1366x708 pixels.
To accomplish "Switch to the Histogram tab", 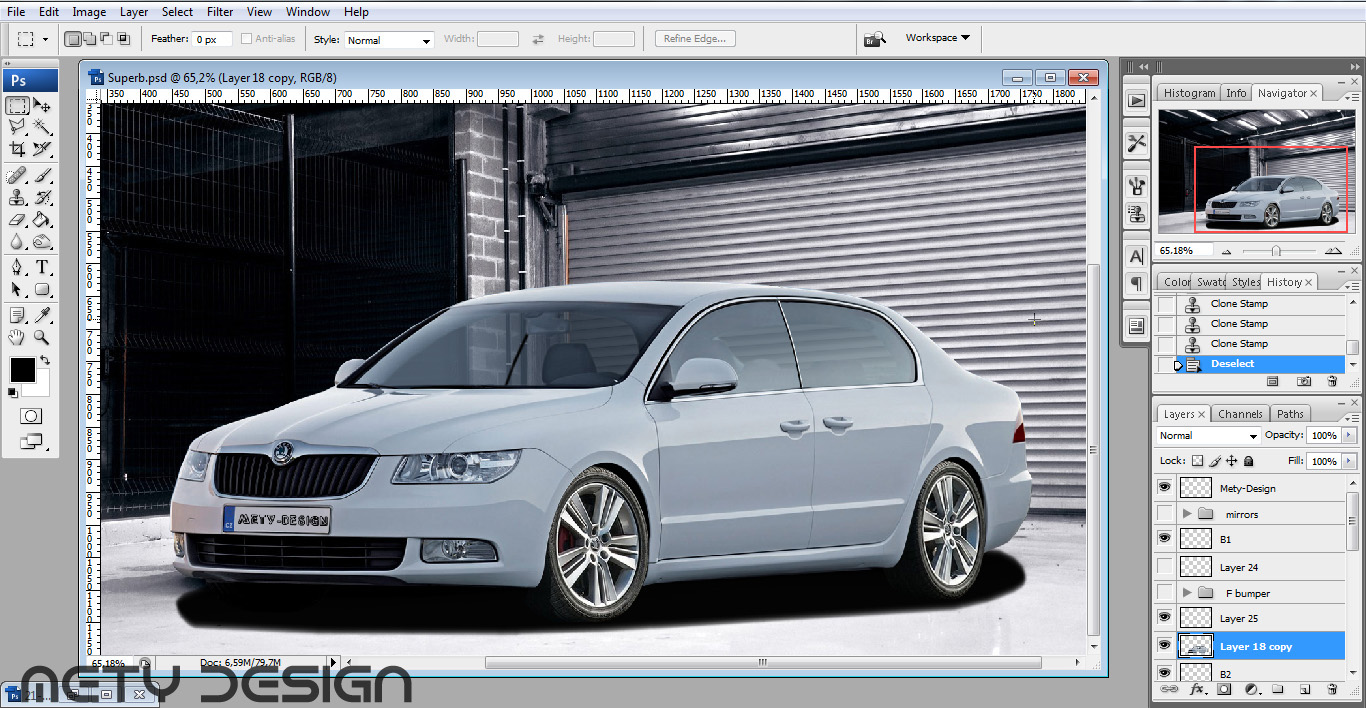I will tap(1189, 93).
